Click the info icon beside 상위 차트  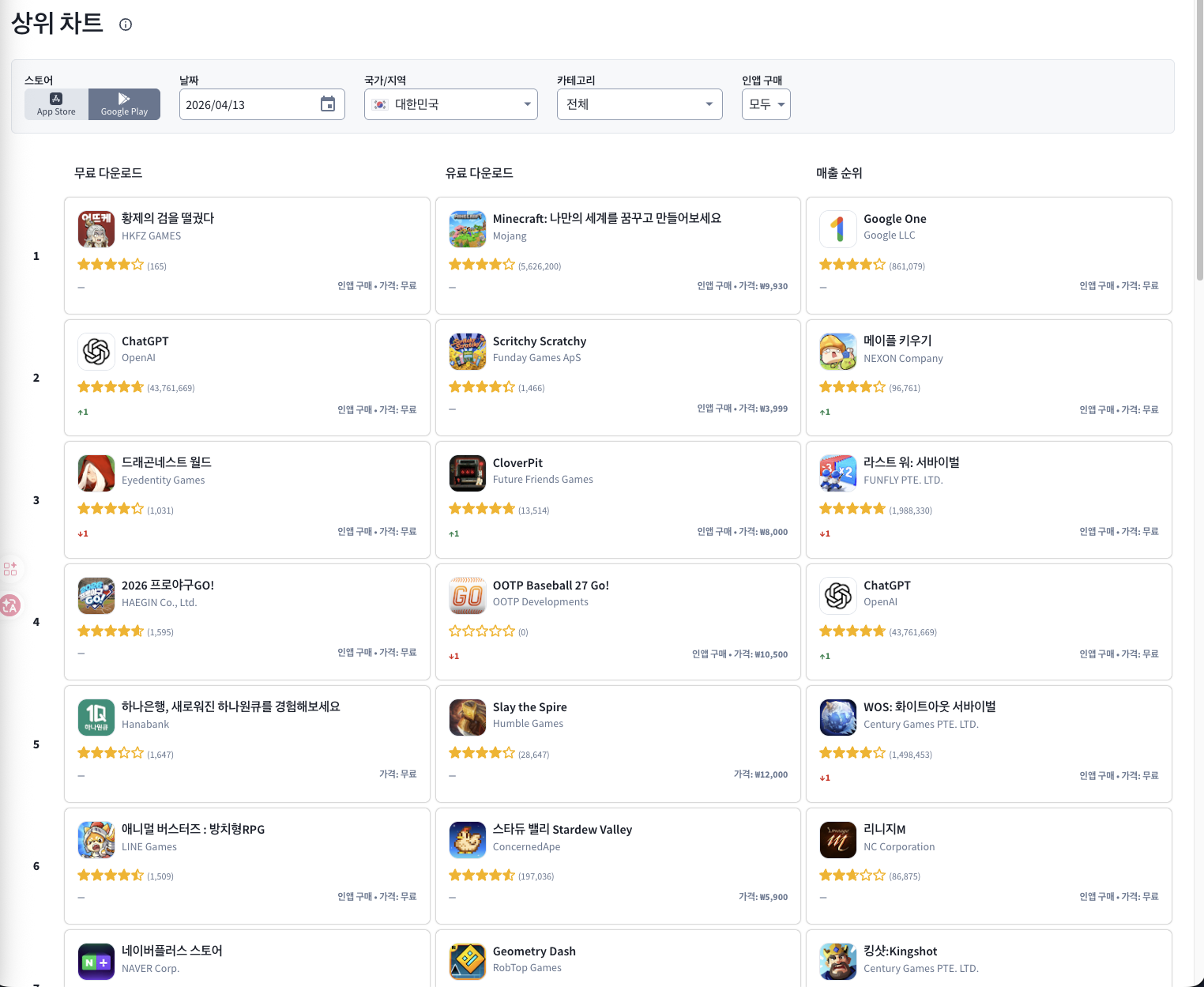point(126,24)
